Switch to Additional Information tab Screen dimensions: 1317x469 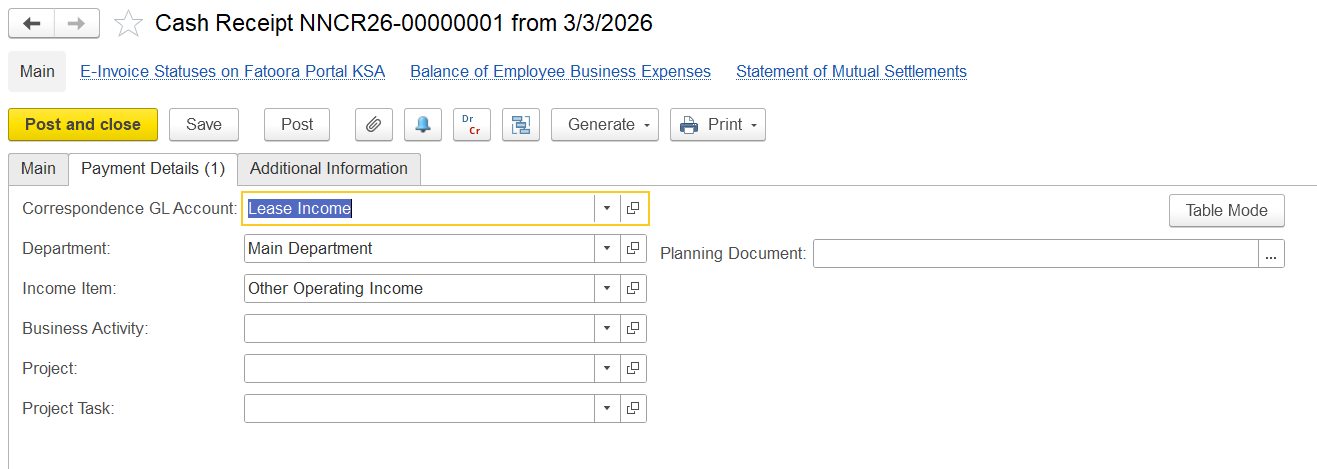(329, 169)
